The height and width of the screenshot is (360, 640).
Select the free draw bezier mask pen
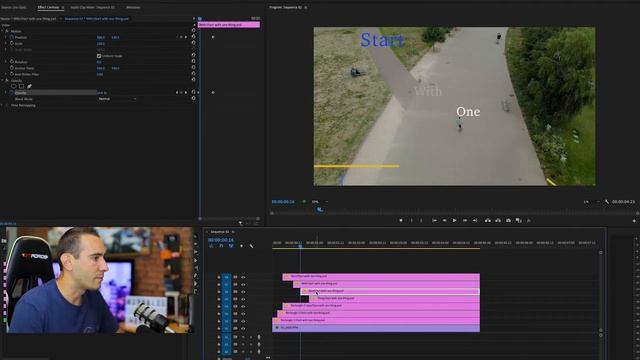tap(29, 86)
